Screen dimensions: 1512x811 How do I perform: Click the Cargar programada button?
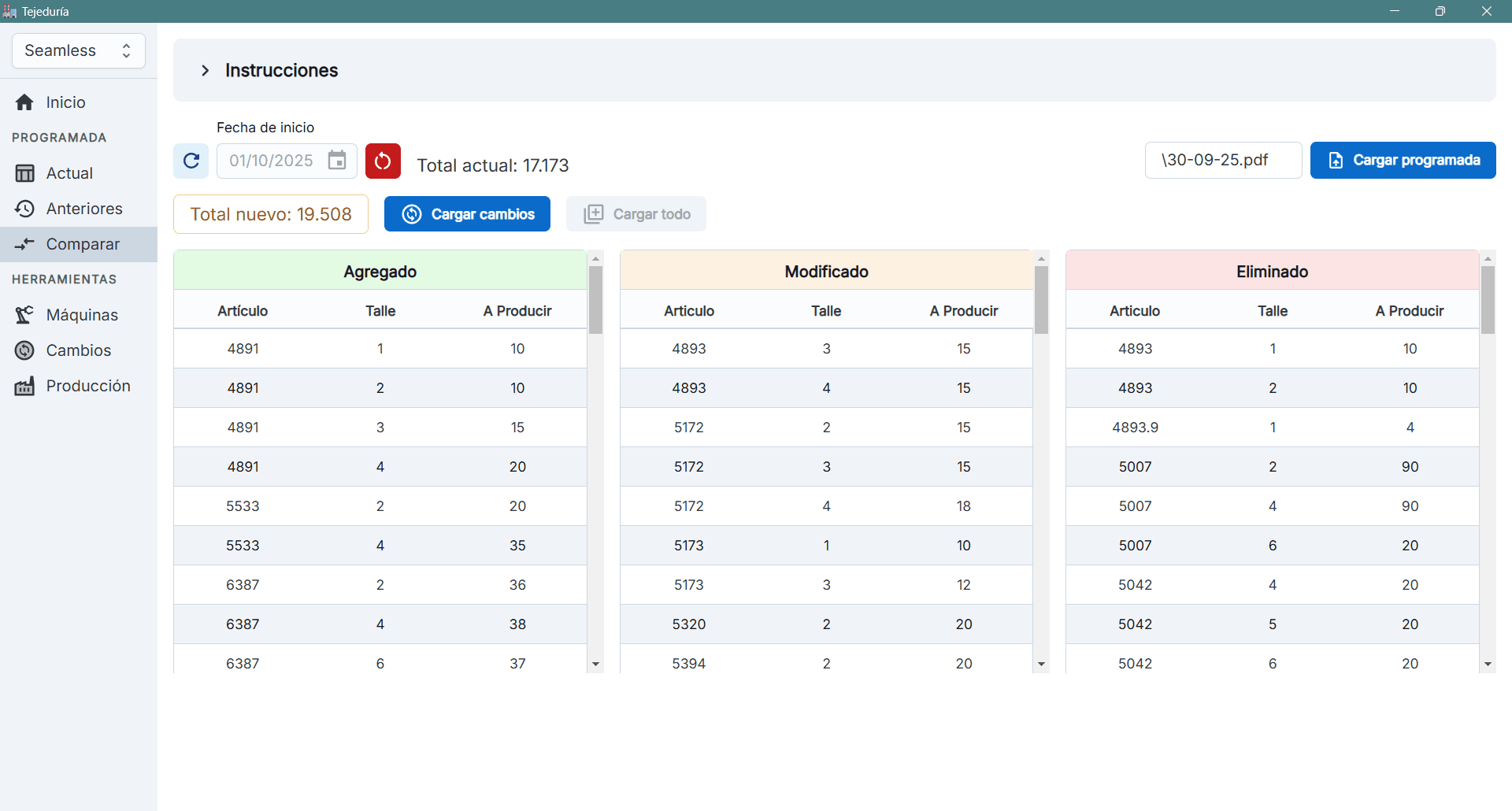pyautogui.click(x=1403, y=161)
